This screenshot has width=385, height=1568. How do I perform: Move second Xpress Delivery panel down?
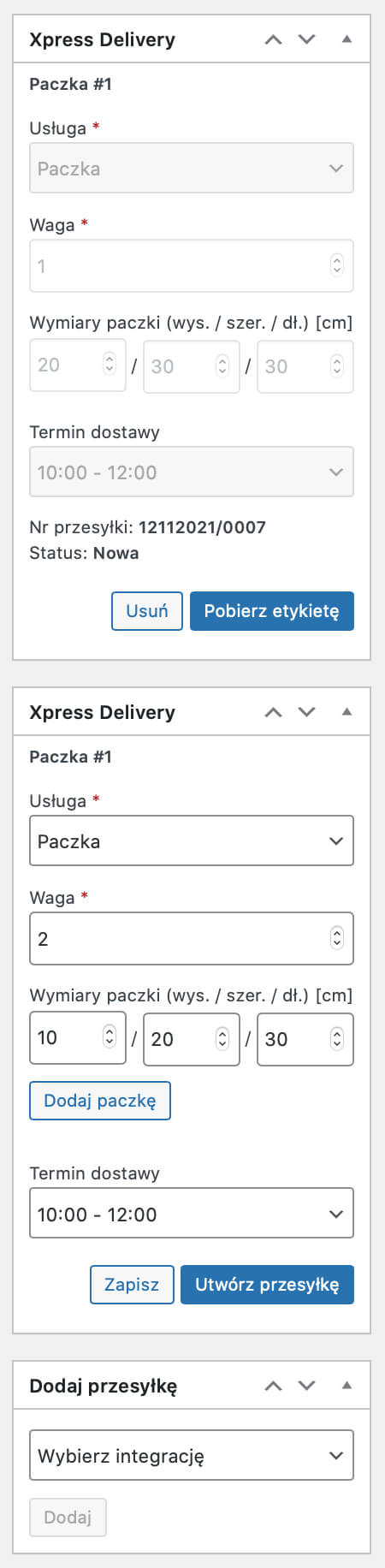pyautogui.click(x=306, y=712)
